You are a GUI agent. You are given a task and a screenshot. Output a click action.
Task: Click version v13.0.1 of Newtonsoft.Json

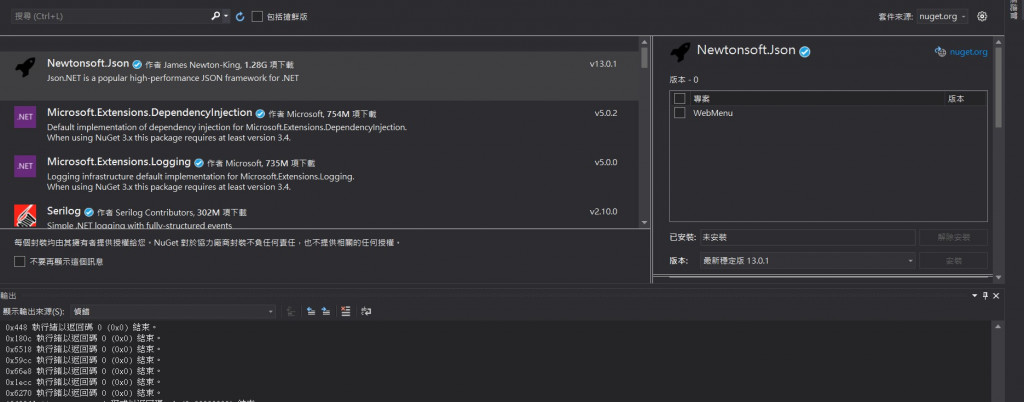point(603,64)
